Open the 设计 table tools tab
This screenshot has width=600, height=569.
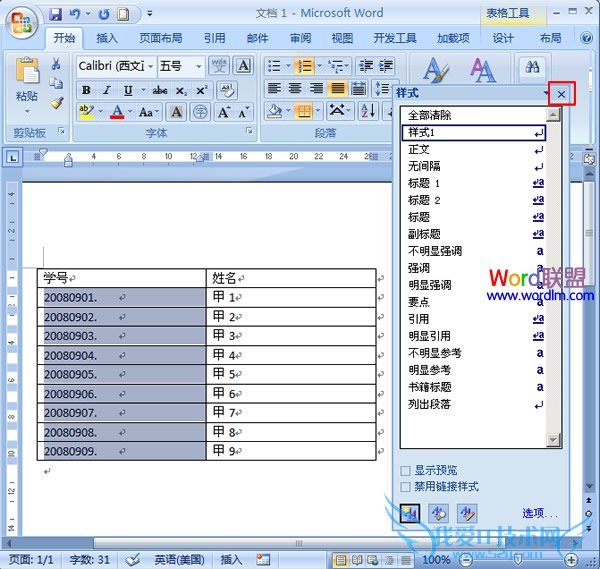[x=503, y=38]
